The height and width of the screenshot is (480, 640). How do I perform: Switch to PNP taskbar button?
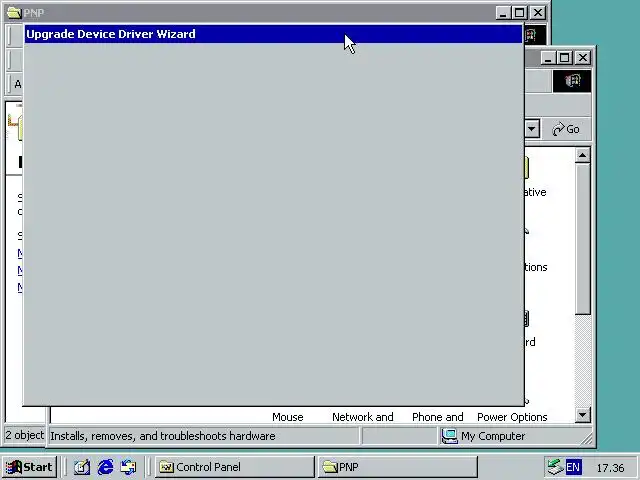click(397, 467)
